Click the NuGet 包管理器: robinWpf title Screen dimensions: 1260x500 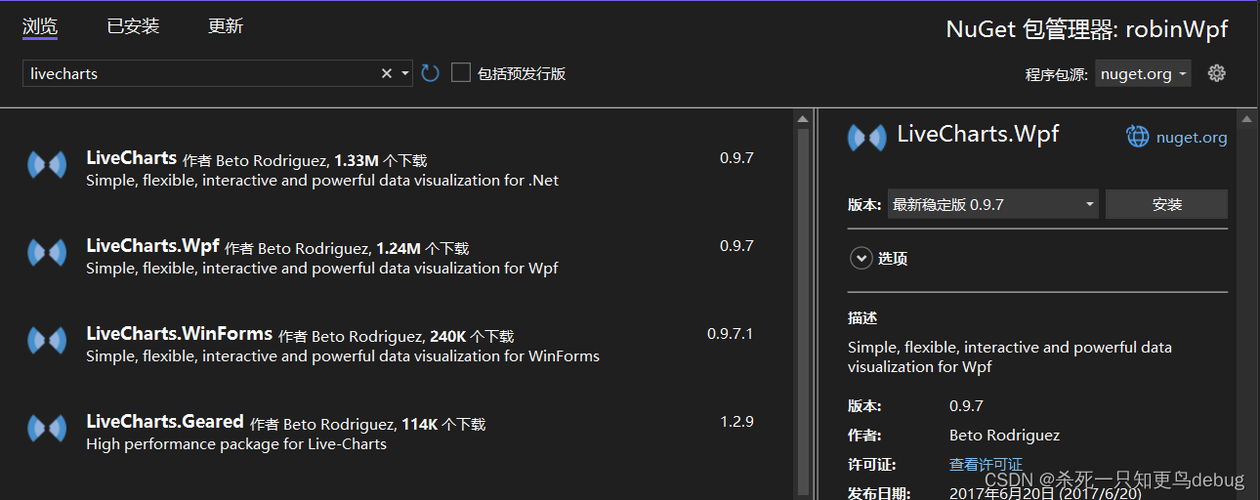(1087, 29)
